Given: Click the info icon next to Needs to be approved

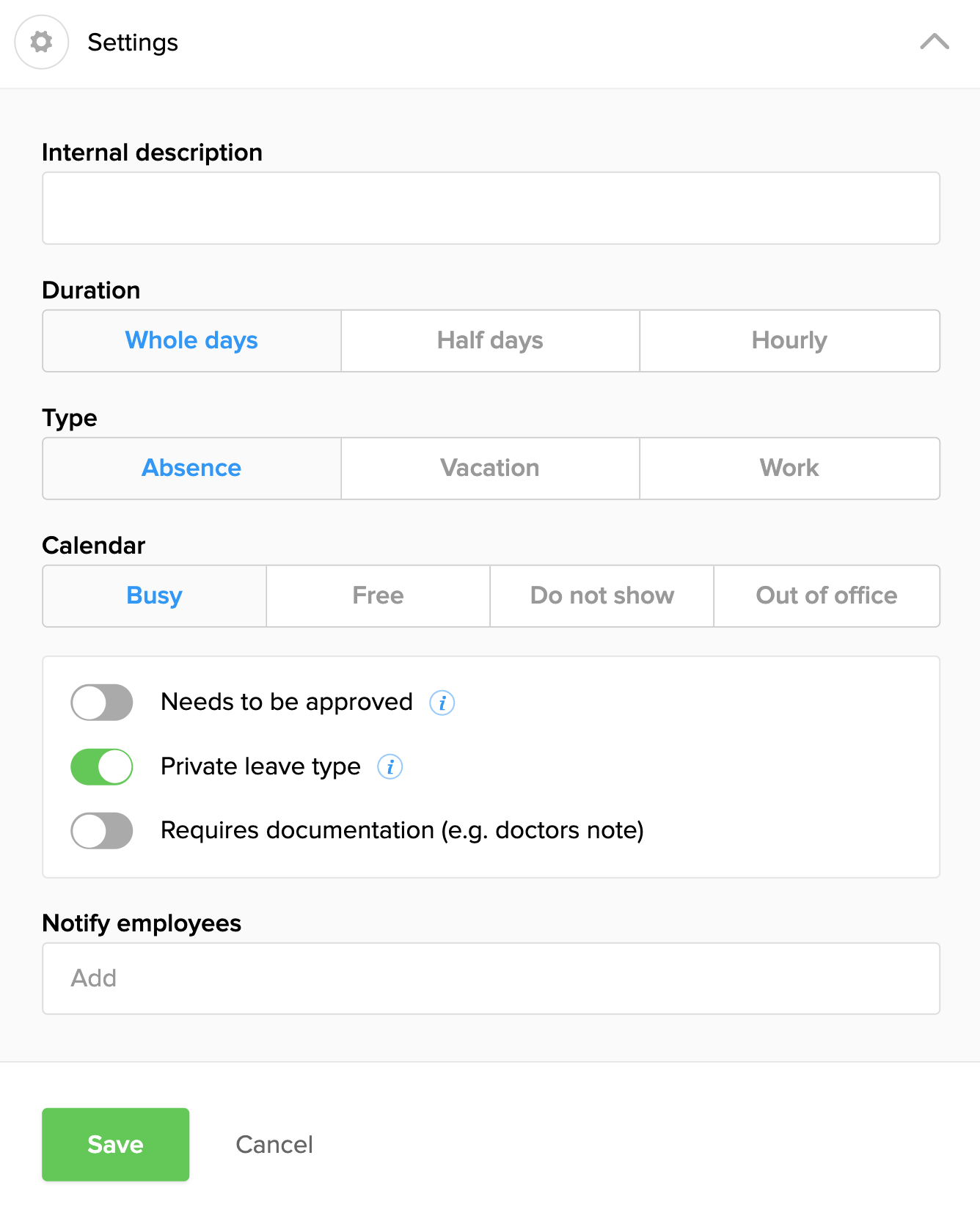Looking at the screenshot, I should [442, 703].
